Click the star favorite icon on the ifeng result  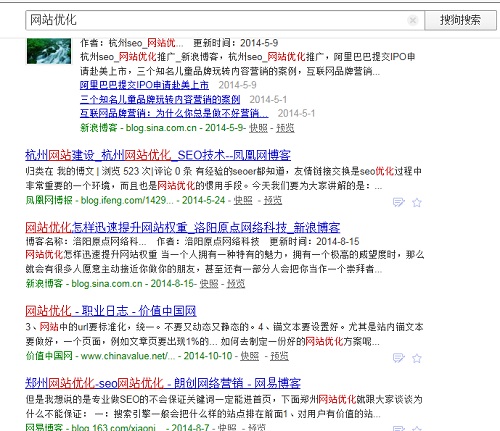click(x=417, y=202)
